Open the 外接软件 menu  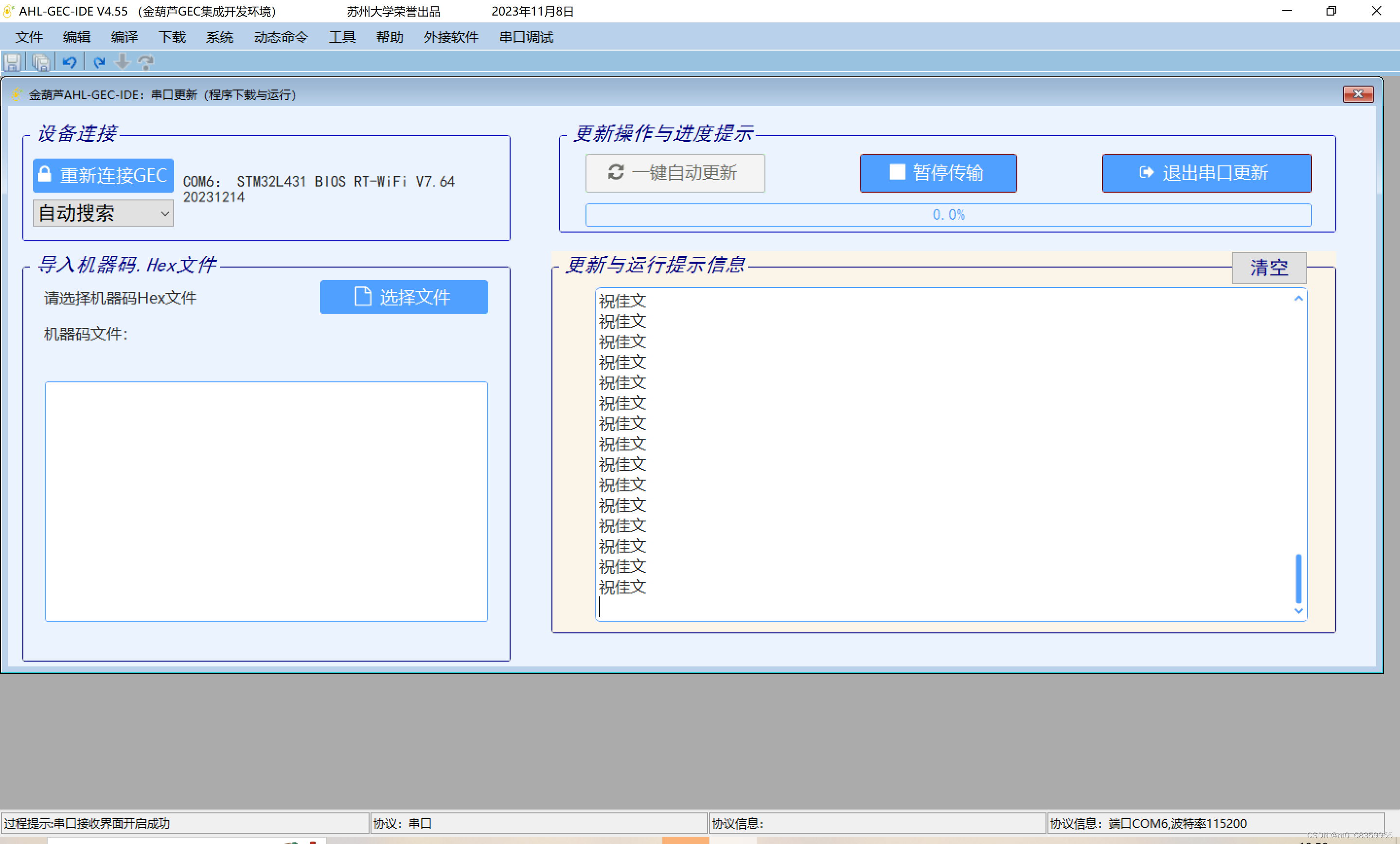point(451,37)
